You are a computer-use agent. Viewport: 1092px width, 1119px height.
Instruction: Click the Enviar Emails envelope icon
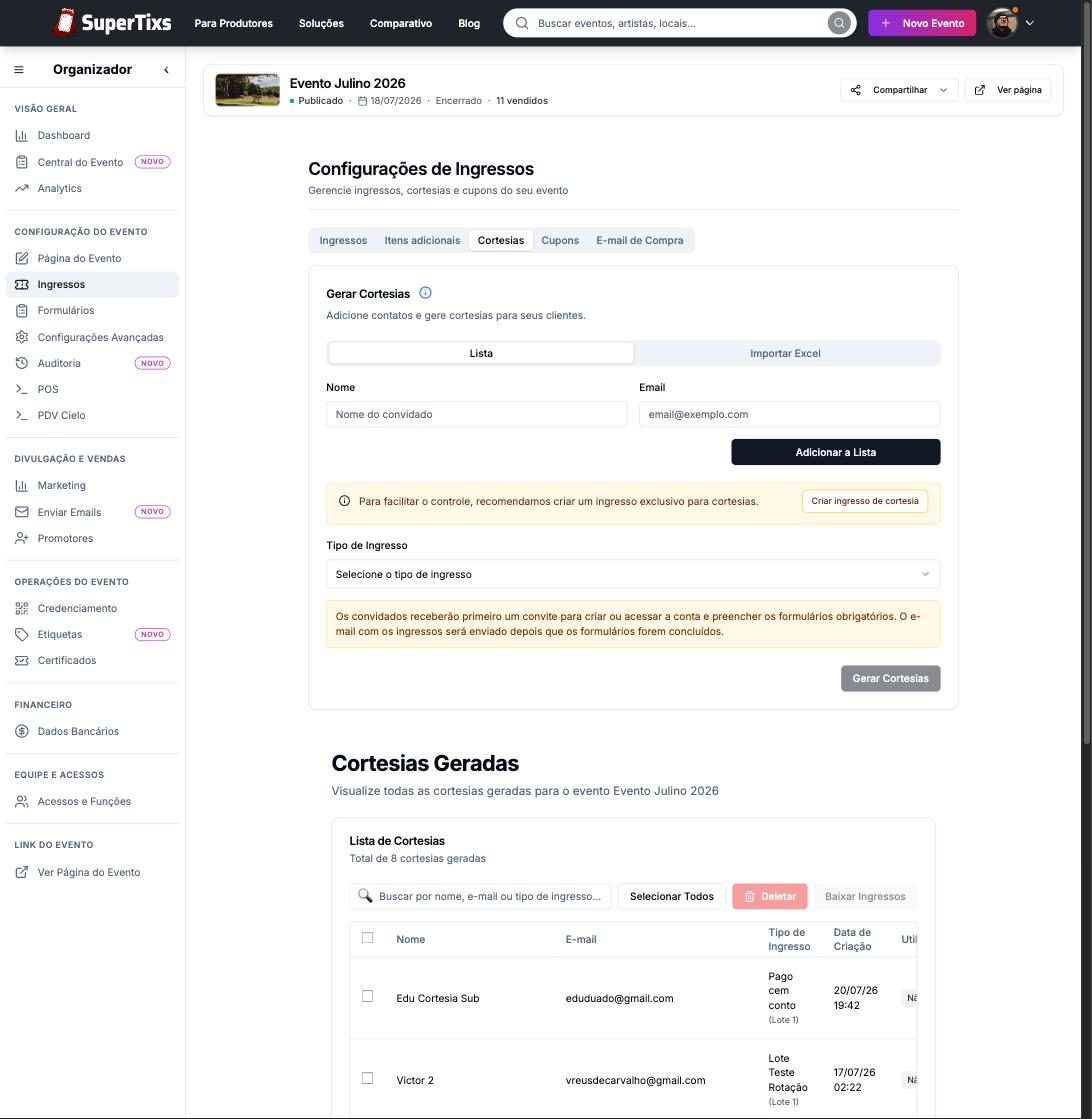coord(21,512)
